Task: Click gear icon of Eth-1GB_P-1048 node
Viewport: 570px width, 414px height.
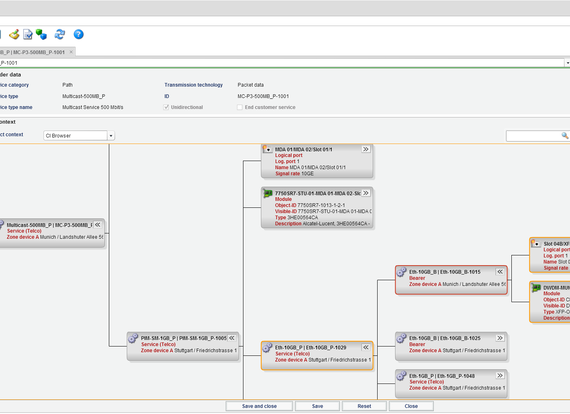Action: pyautogui.click(x=401, y=376)
